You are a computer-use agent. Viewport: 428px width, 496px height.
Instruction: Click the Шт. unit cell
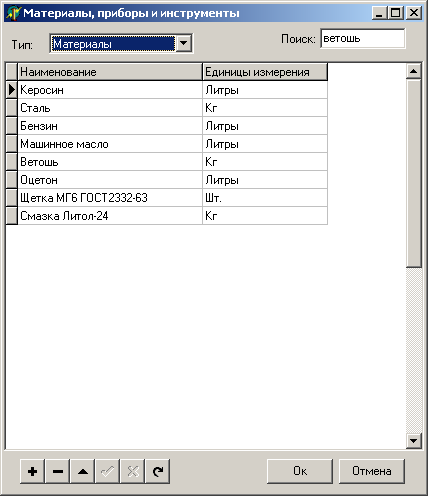[x=265, y=198]
